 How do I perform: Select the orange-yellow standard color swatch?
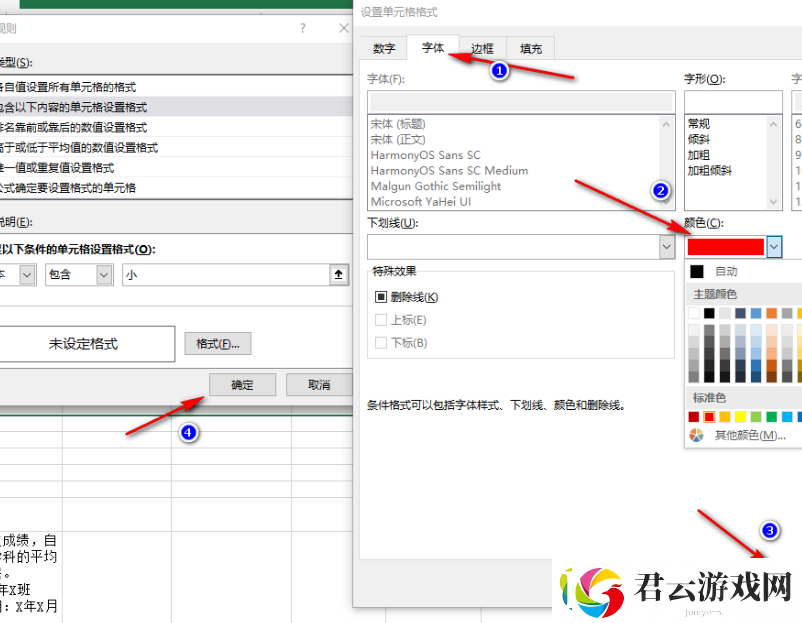pyautogui.click(x=725, y=417)
